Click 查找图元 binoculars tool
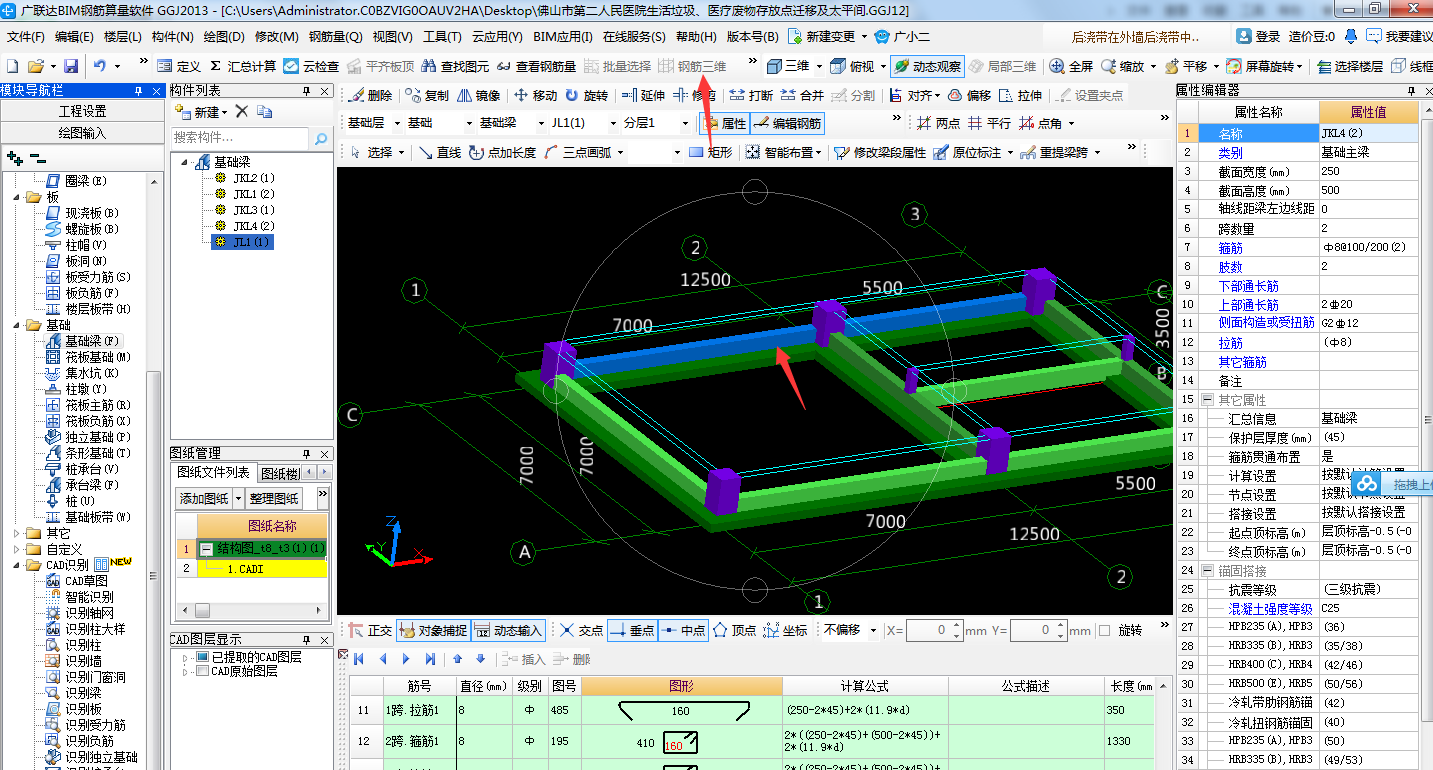This screenshot has height=770, width=1433. pyautogui.click(x=454, y=67)
